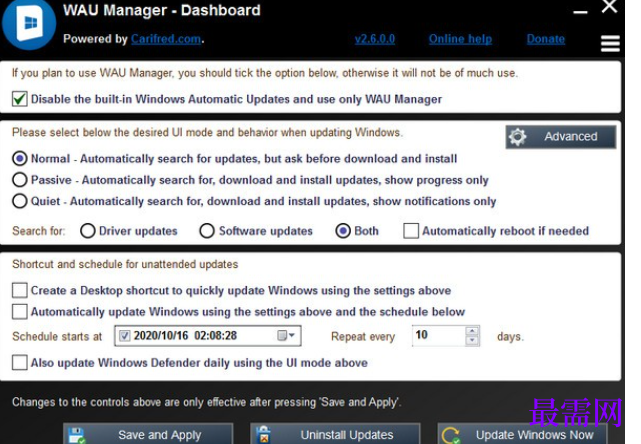The width and height of the screenshot is (641, 444).
Task: Click the Save and Apply button
Action: (148, 434)
